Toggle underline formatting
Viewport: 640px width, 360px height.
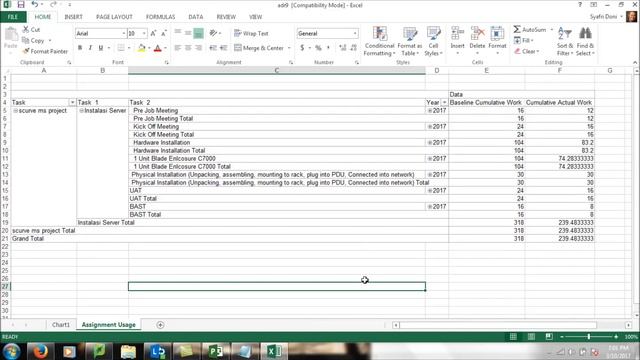[x=100, y=48]
